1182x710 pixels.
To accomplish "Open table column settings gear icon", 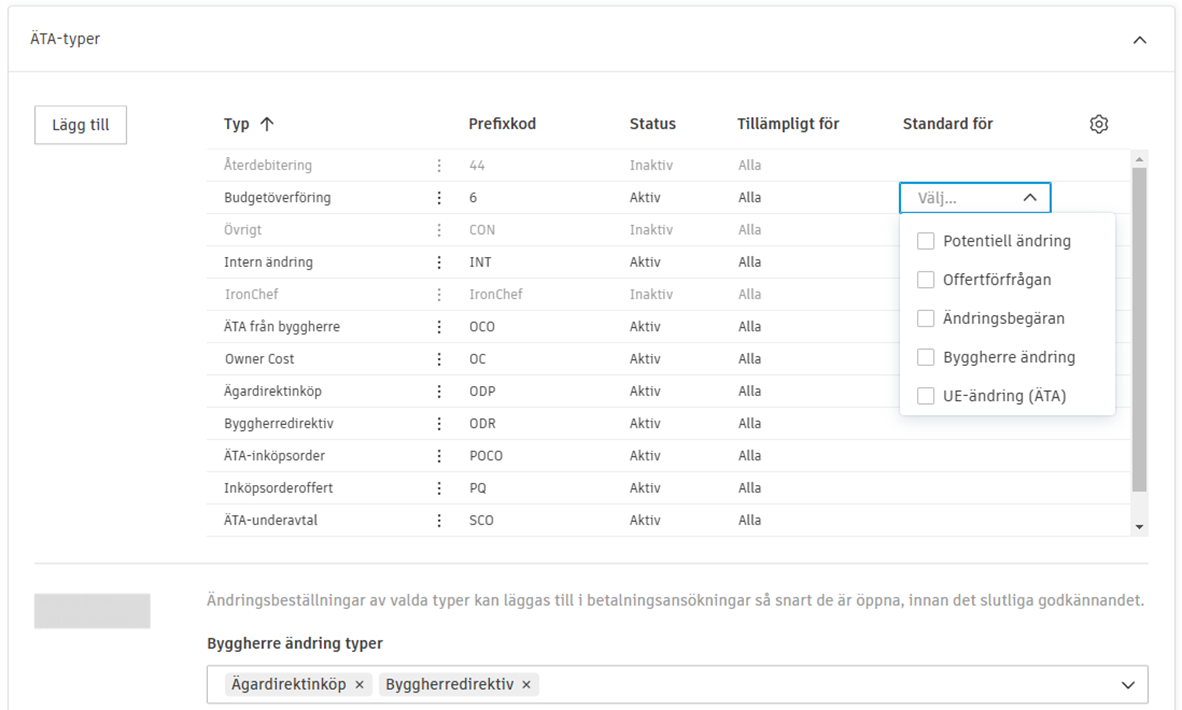I will pos(1099,124).
